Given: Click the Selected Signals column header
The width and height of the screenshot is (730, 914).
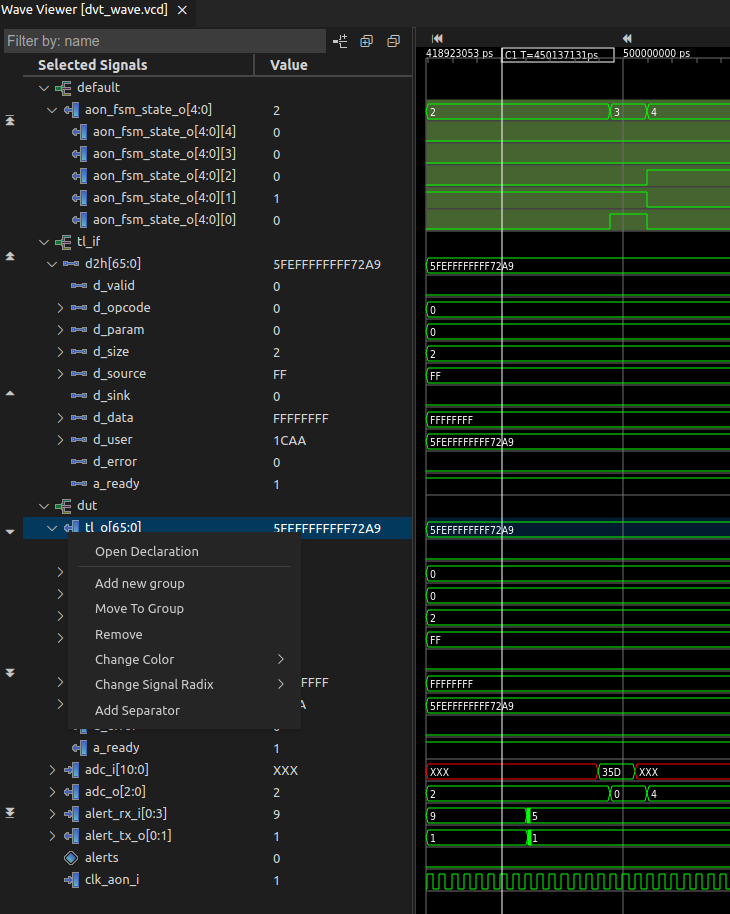Looking at the screenshot, I should tap(93, 65).
